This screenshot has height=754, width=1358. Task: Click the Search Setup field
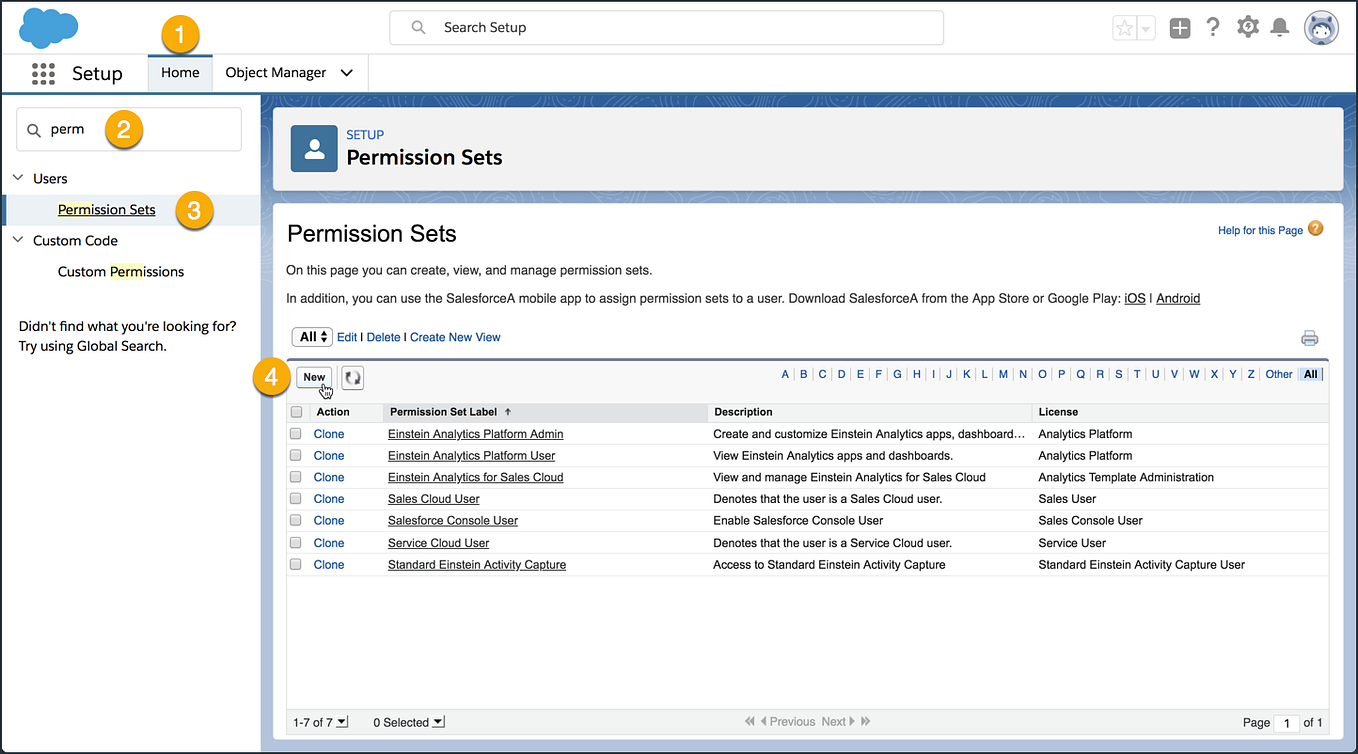[x=666, y=28]
